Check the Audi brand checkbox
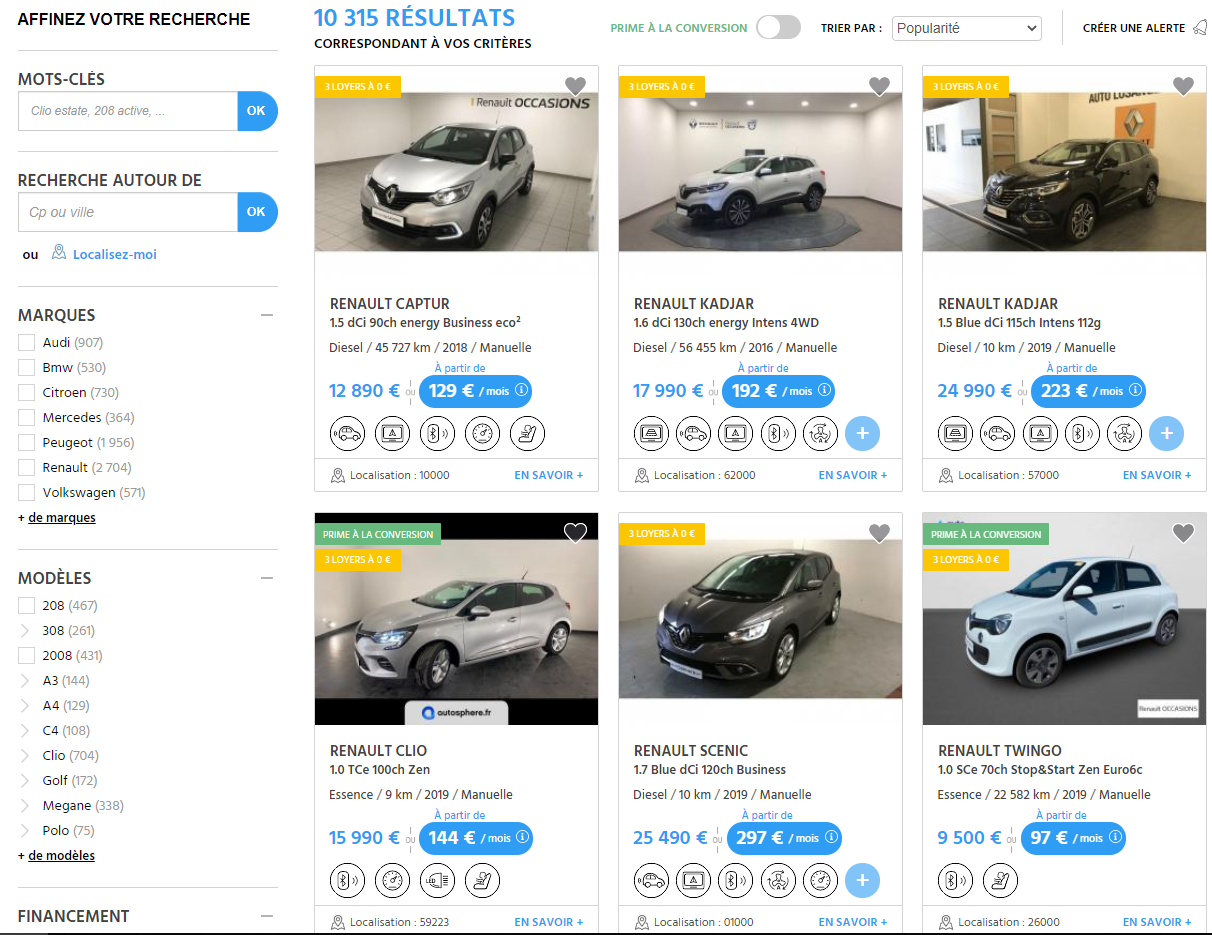The height and width of the screenshot is (935, 1212). tap(27, 343)
